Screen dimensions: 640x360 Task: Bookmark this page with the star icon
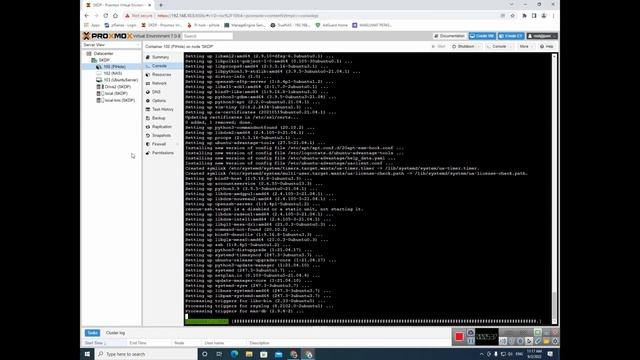513,16
